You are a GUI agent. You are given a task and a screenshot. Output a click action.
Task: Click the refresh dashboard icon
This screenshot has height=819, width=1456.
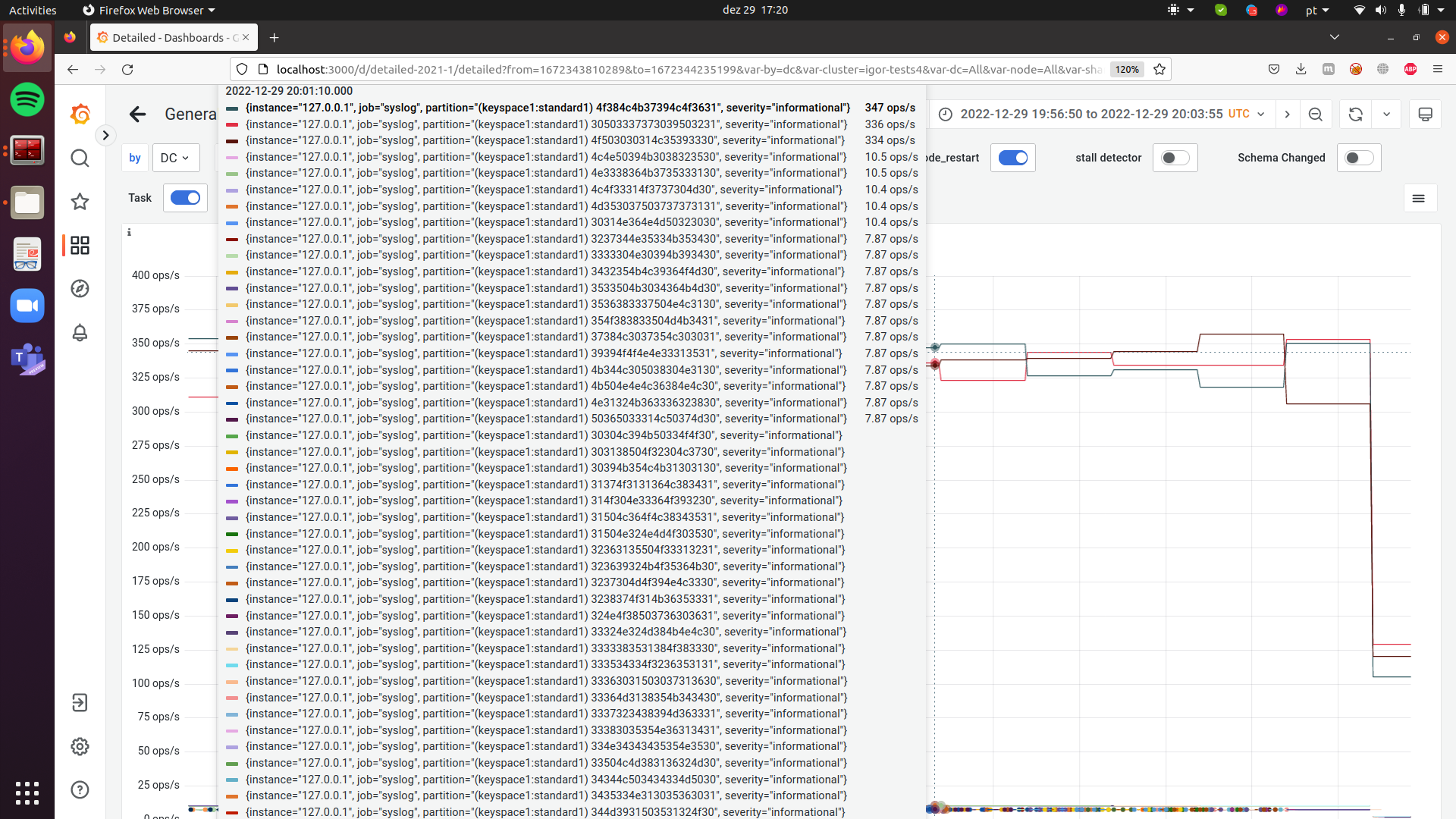pos(1355,115)
